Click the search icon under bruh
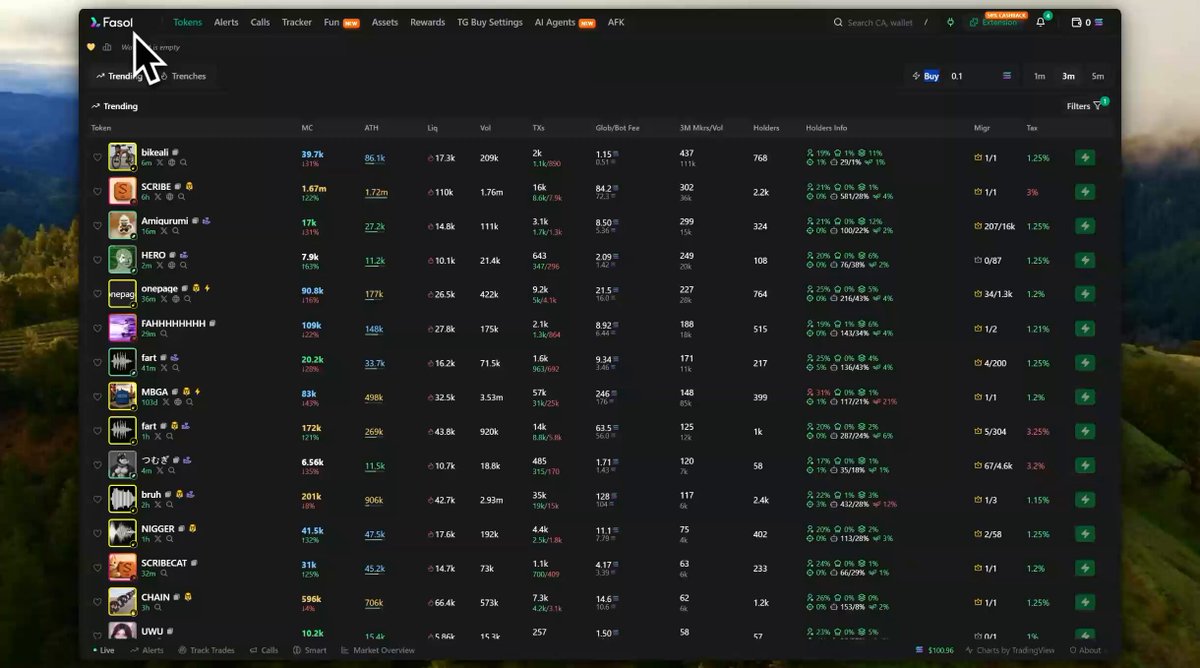The height and width of the screenshot is (668, 1200). [x=170, y=505]
